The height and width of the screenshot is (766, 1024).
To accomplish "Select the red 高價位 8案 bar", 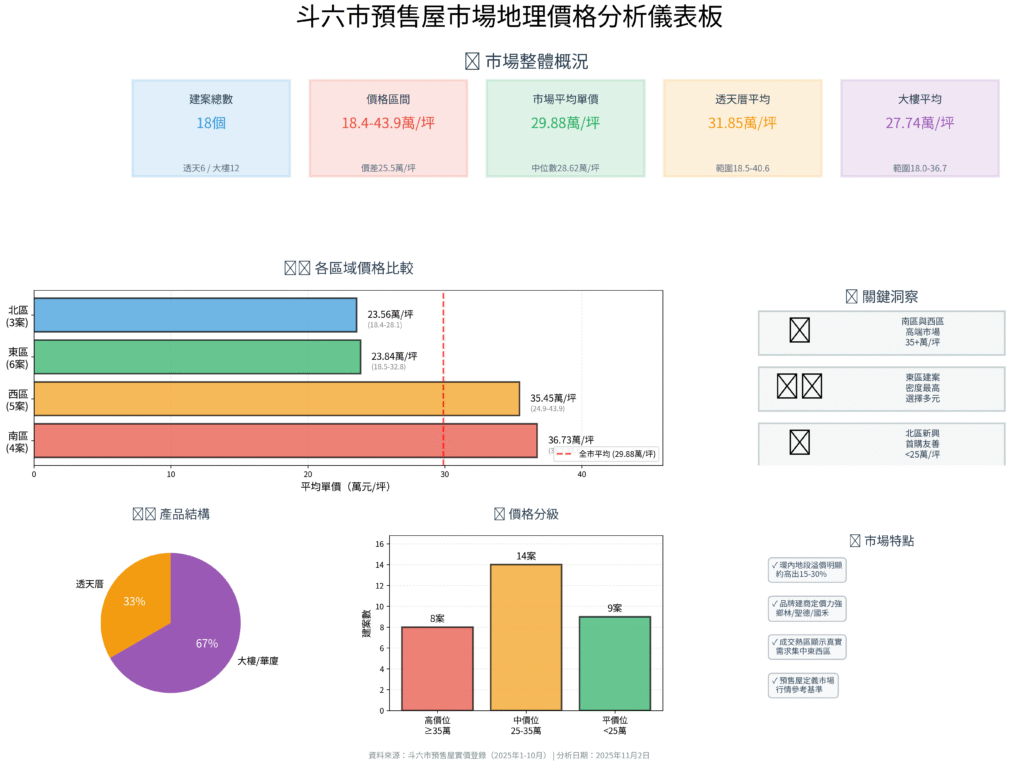I will coord(437,668).
